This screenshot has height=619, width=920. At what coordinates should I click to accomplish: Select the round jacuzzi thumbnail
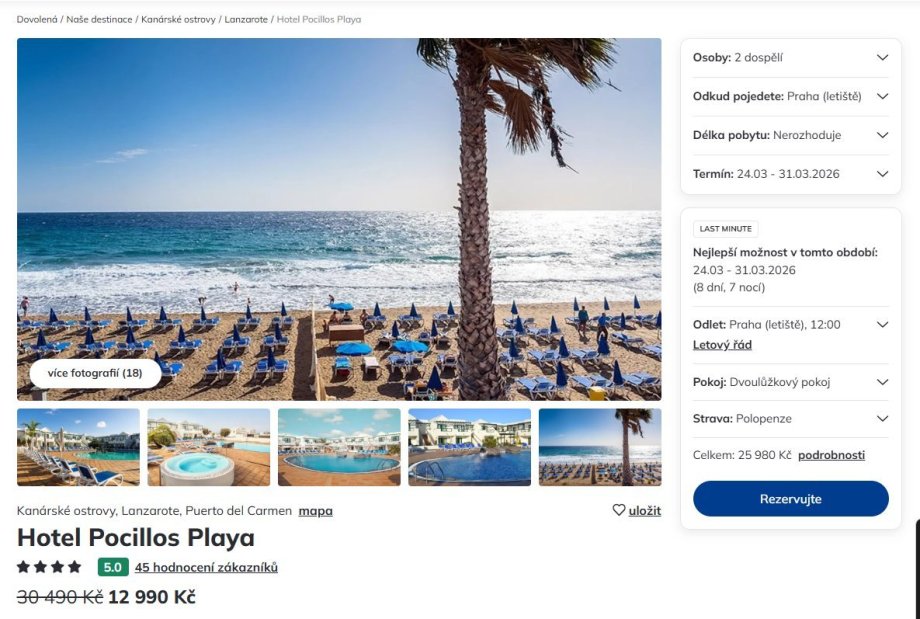208,447
